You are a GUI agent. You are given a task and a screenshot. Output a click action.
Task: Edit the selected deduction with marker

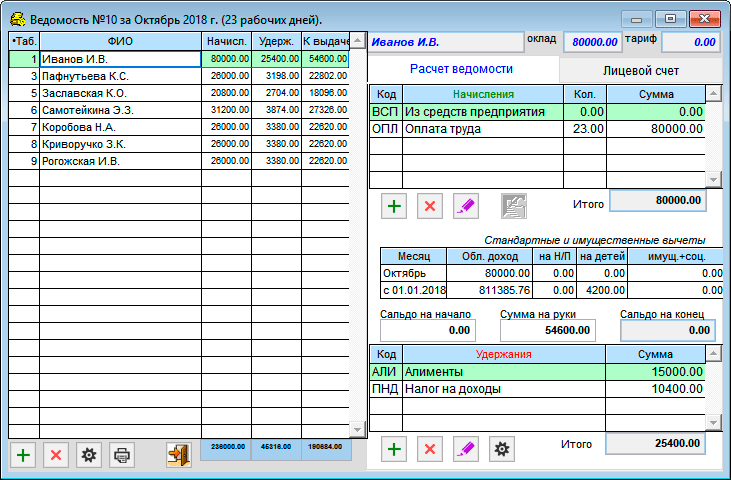coord(466,449)
